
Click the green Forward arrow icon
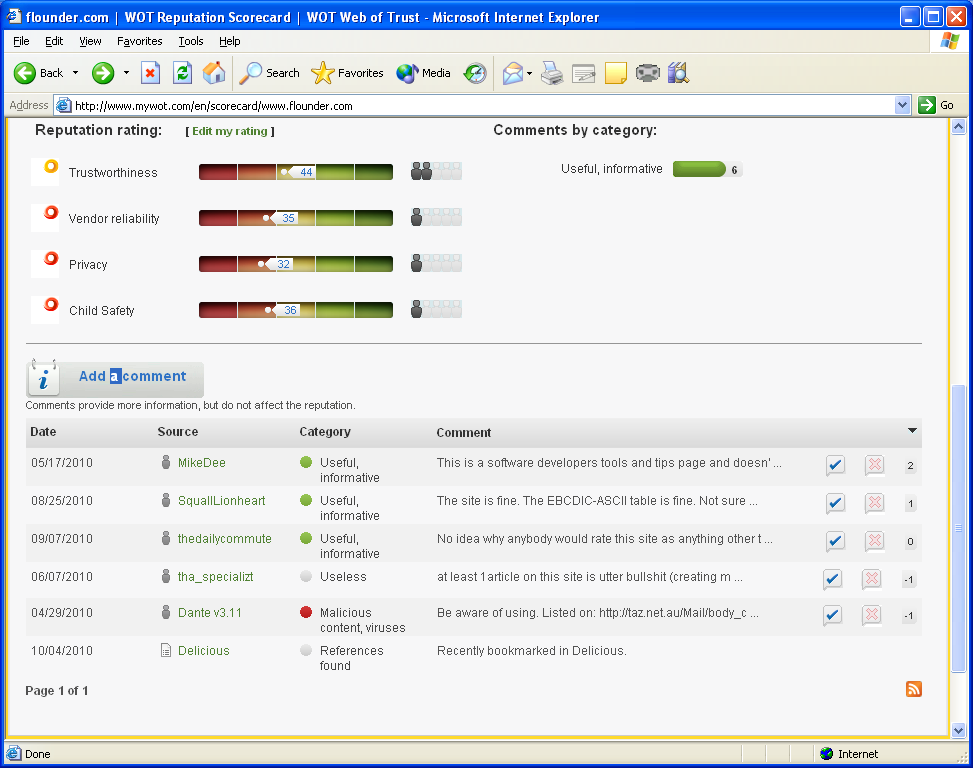coord(103,73)
